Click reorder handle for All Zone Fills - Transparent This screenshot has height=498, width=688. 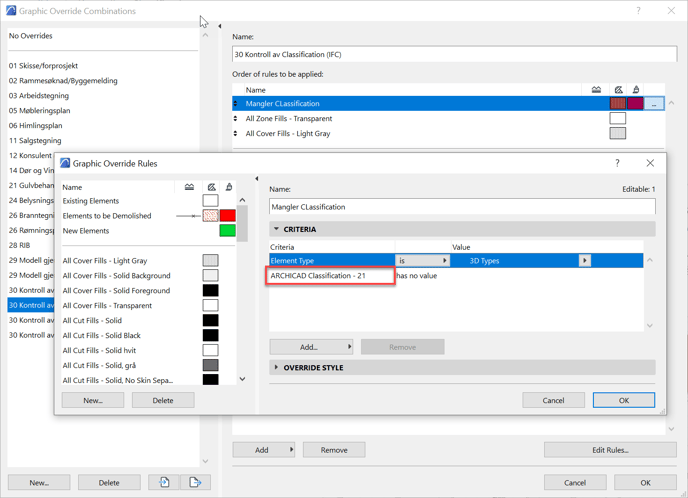[x=235, y=118]
